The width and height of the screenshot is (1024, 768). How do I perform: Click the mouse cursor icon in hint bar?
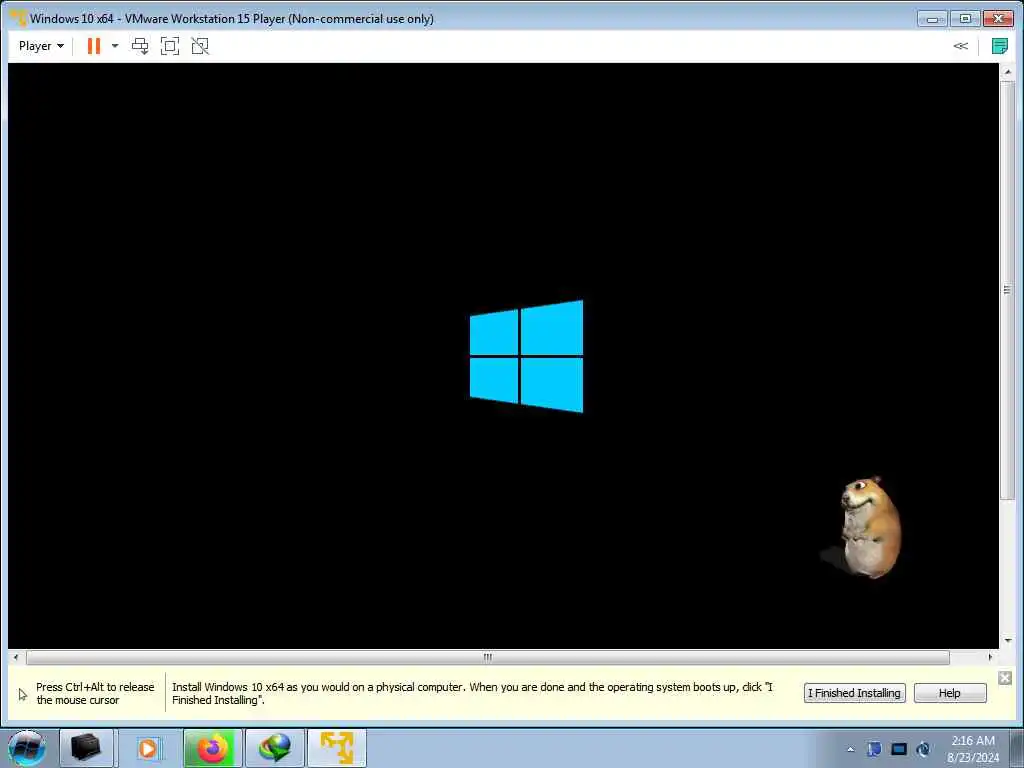coord(23,694)
